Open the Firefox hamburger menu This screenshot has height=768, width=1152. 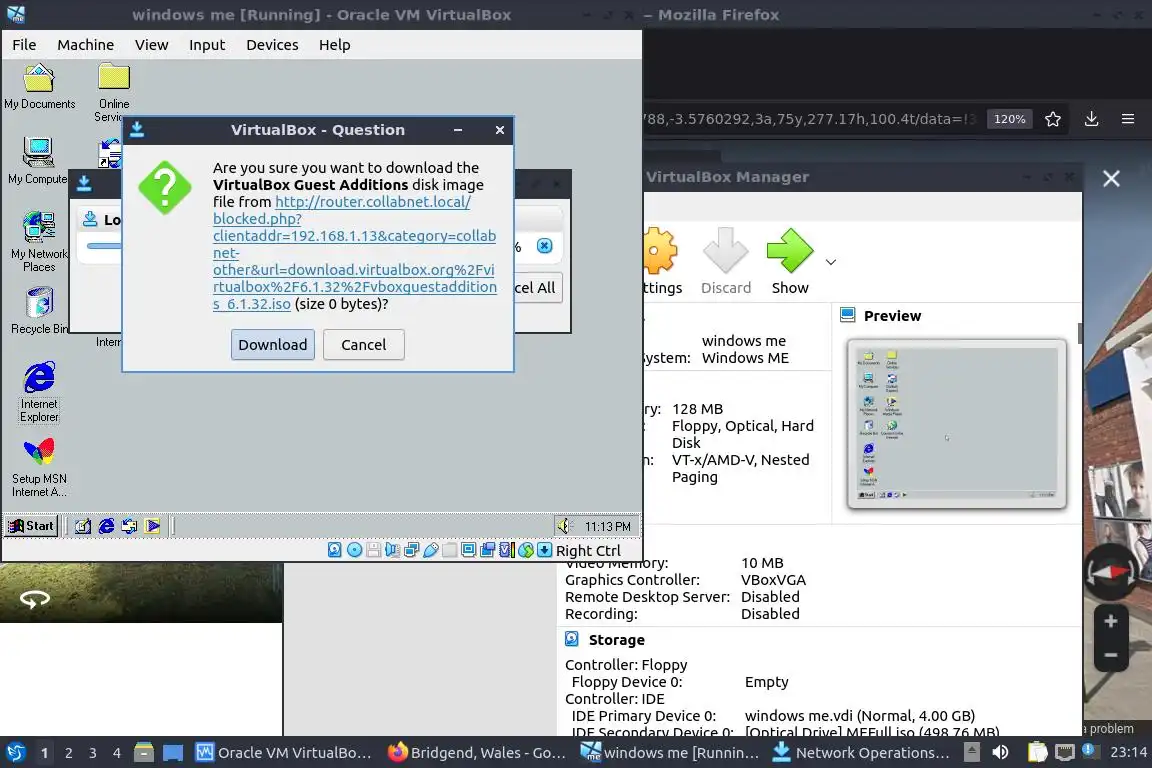click(x=1128, y=119)
